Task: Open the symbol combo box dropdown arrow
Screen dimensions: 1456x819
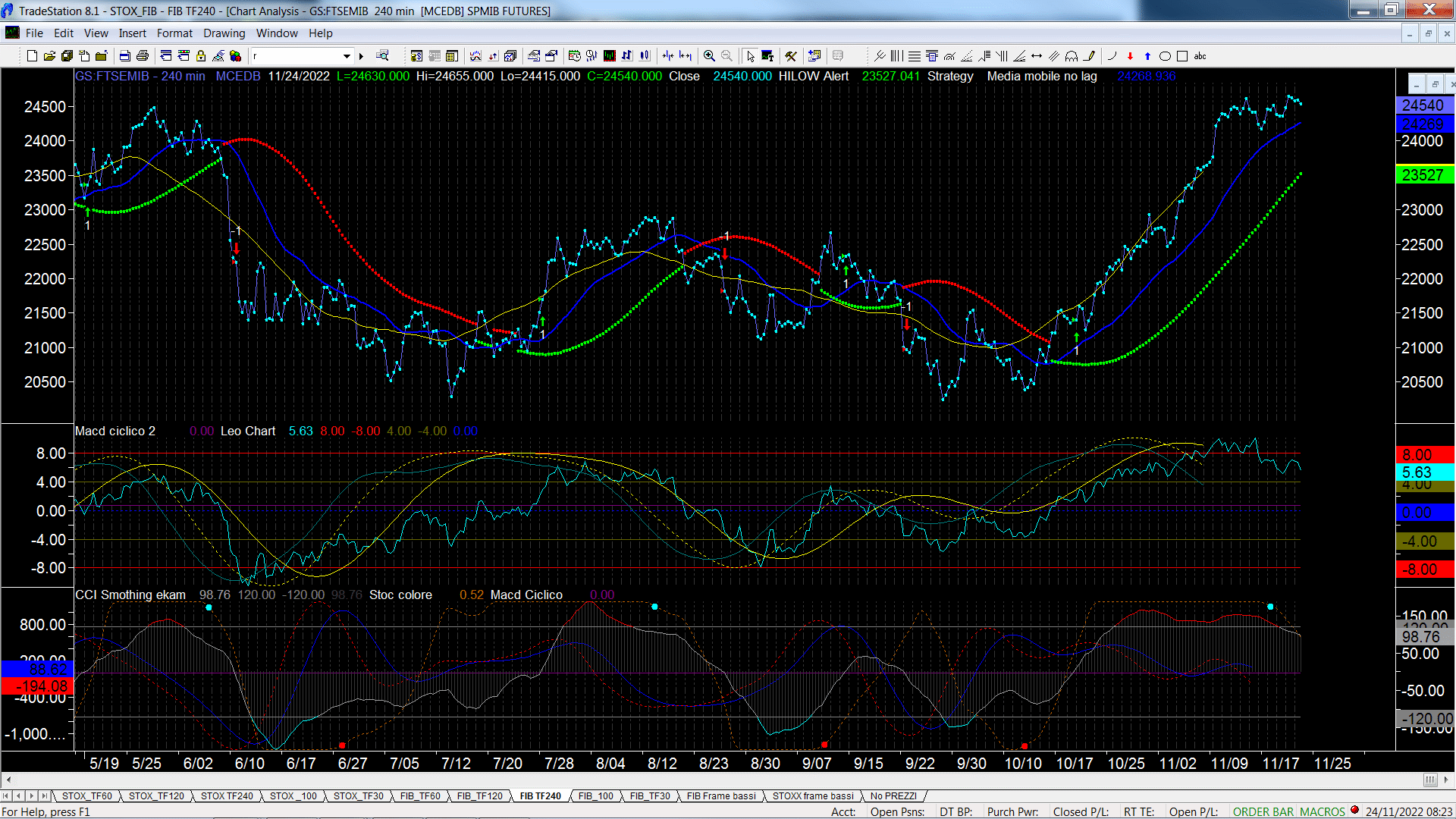Action: coord(347,56)
